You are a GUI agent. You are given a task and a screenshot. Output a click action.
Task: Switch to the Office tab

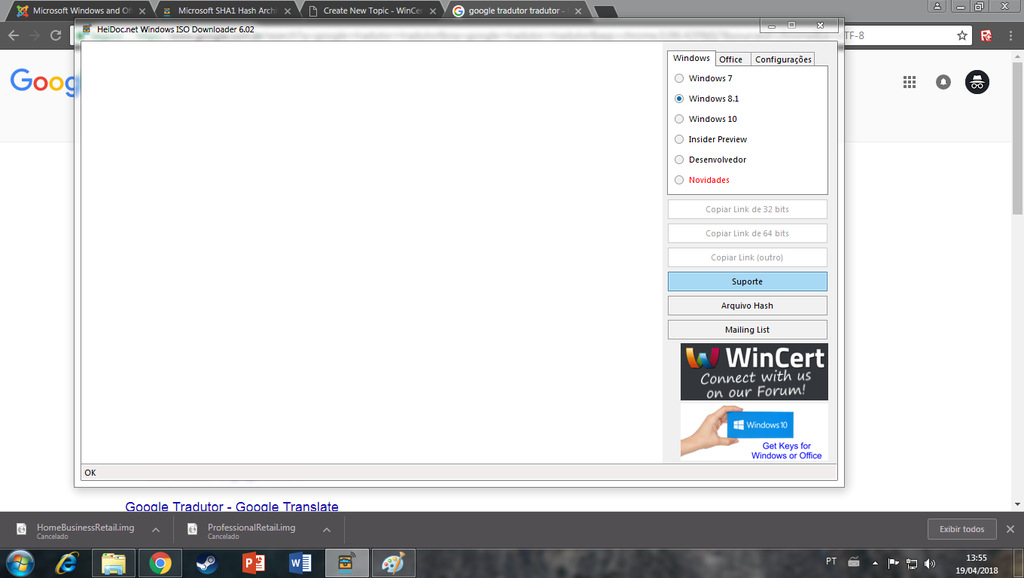pos(731,59)
